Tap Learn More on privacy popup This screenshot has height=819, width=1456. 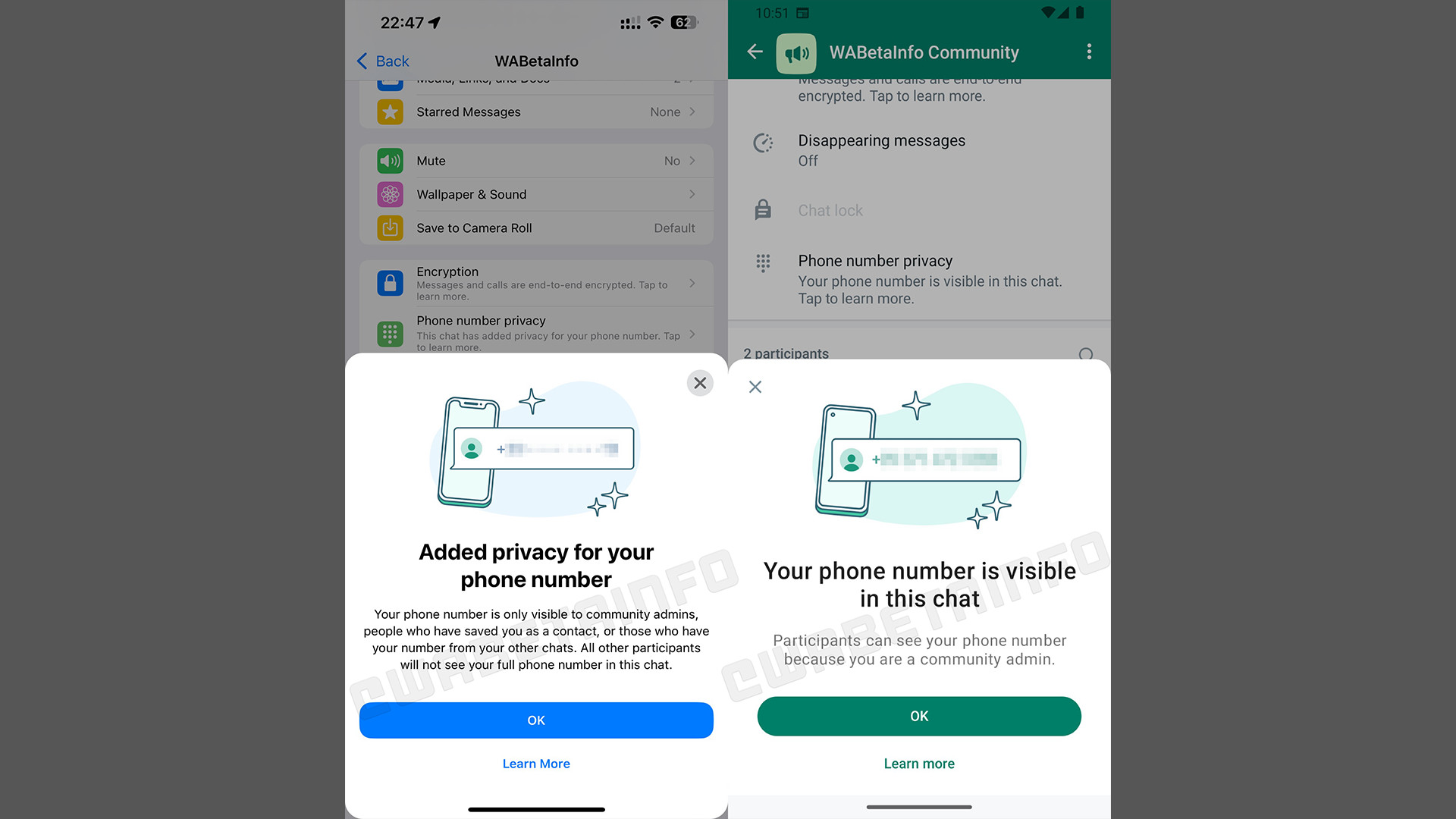(536, 764)
